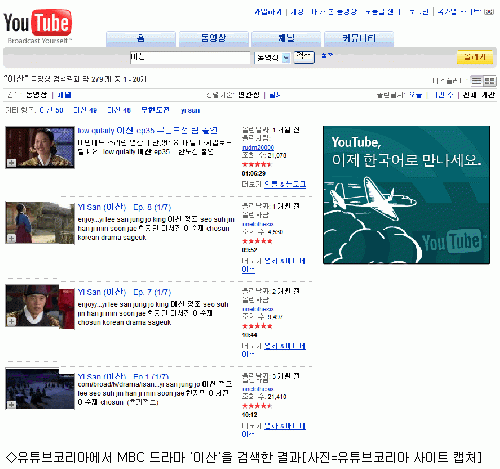The height and width of the screenshot is (469, 500).
Task: Open the 동영상 tab
Action: coord(214,39)
